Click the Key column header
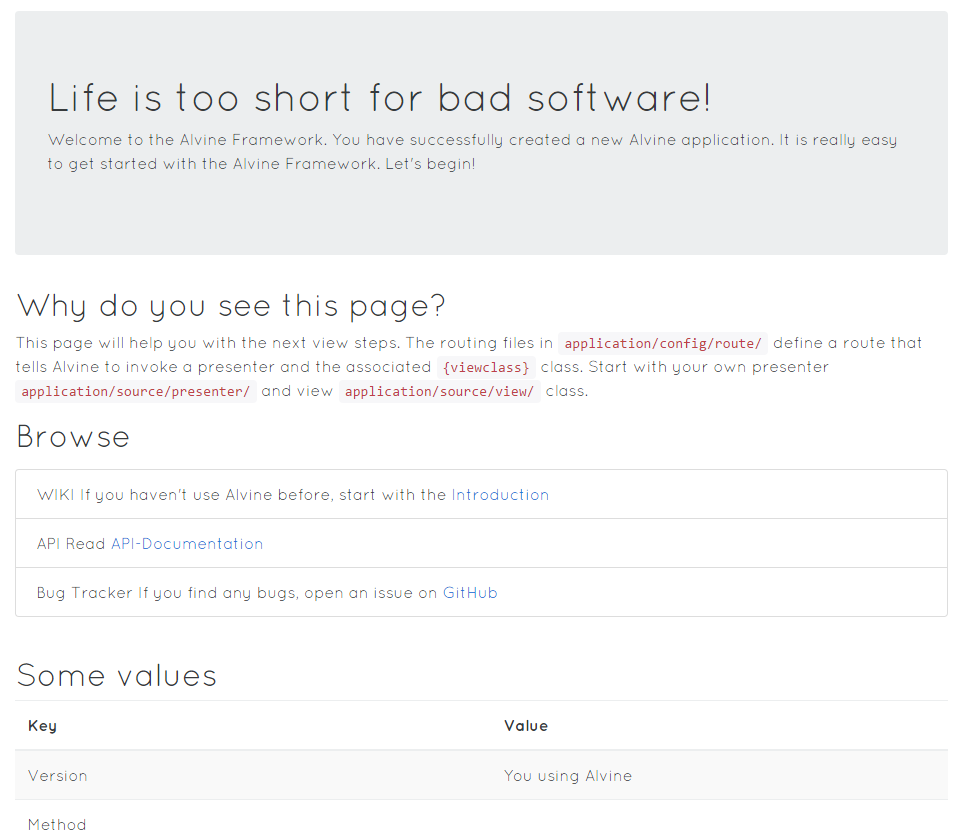 pos(42,726)
